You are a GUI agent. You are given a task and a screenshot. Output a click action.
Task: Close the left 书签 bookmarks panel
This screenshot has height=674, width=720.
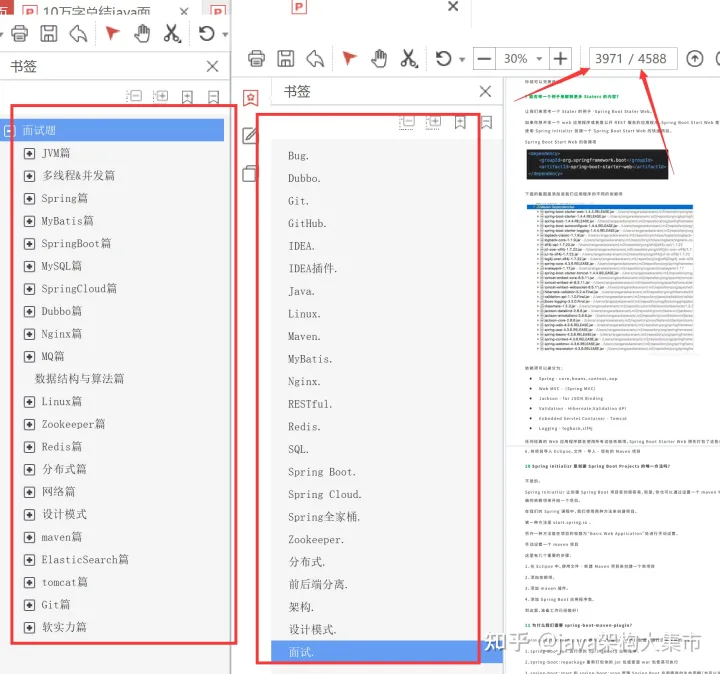tap(212, 67)
